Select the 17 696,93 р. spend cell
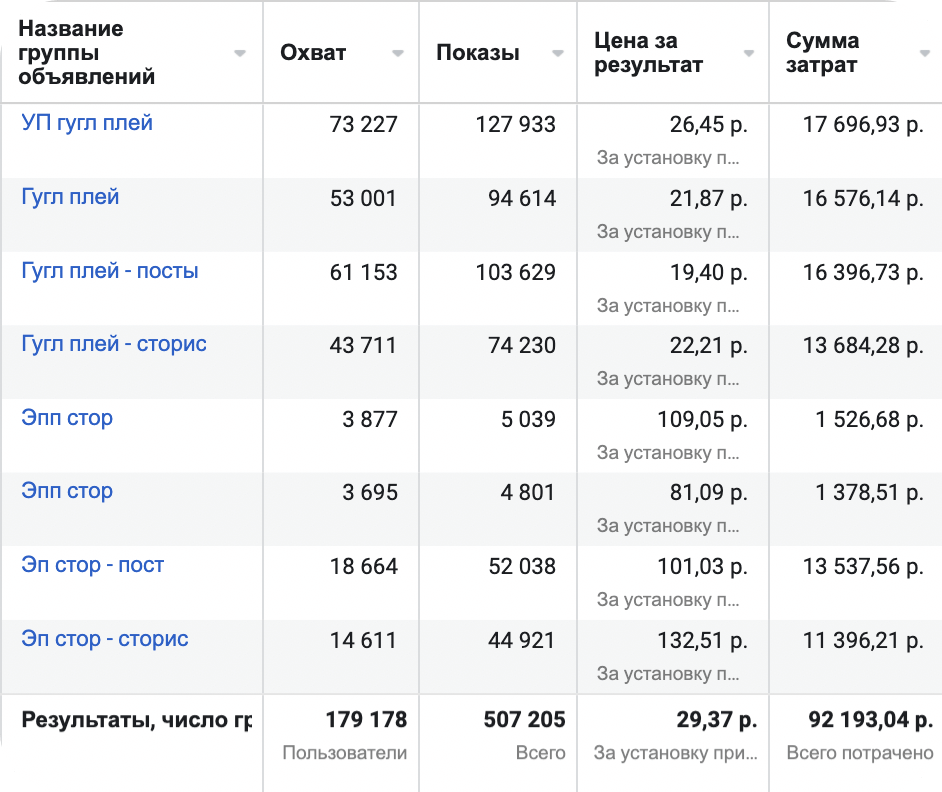Image resolution: width=942 pixels, height=792 pixels. [x=863, y=125]
